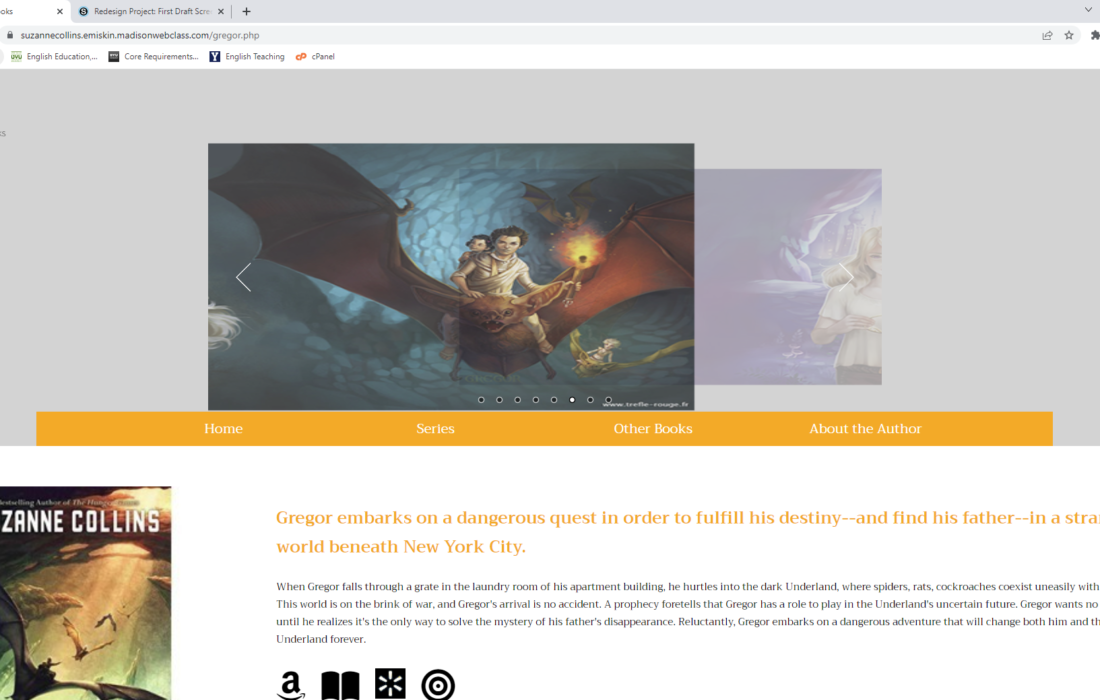Select the first carousel dot
This screenshot has height=700, width=1100.
pos(481,400)
